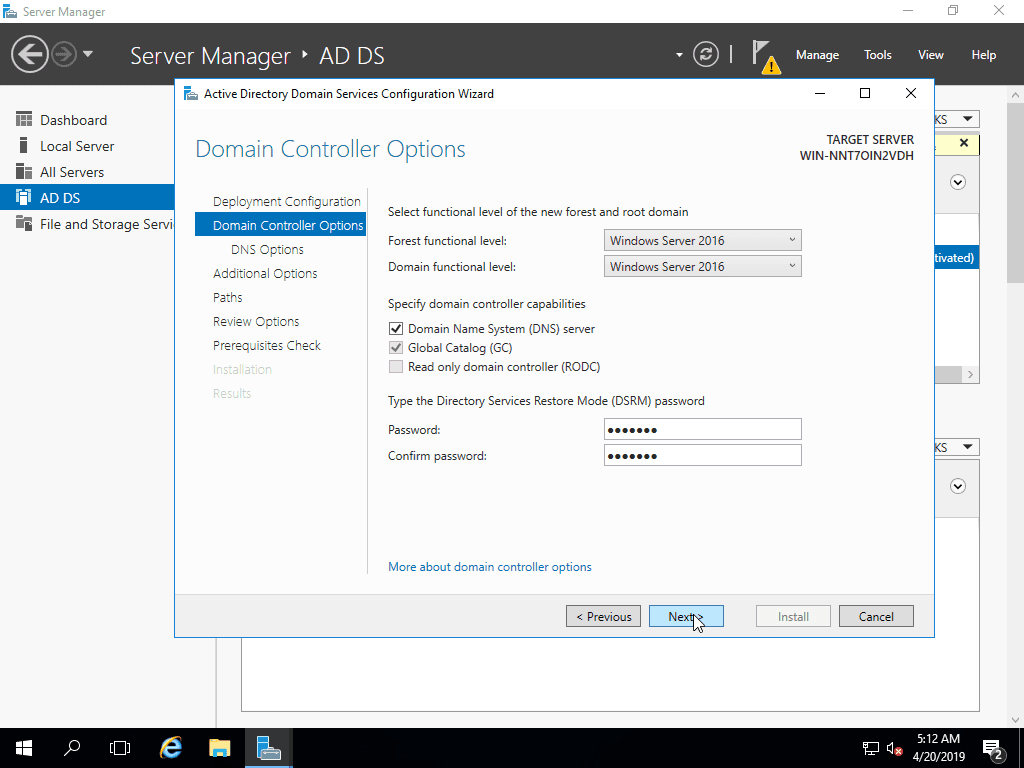Open the Tools menu

click(878, 55)
